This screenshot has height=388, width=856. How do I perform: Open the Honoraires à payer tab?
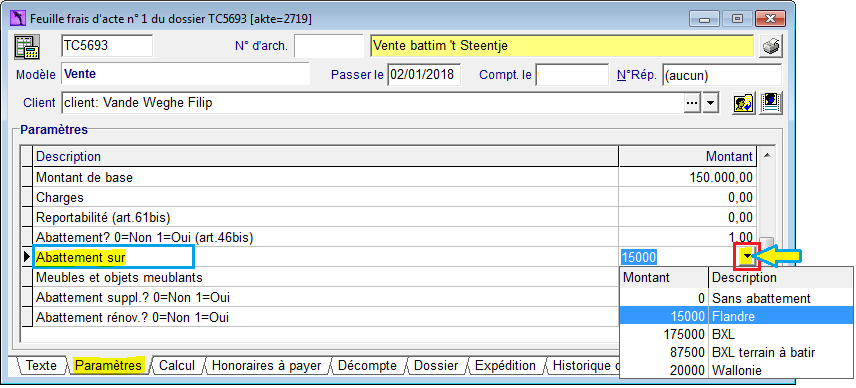tap(266, 365)
